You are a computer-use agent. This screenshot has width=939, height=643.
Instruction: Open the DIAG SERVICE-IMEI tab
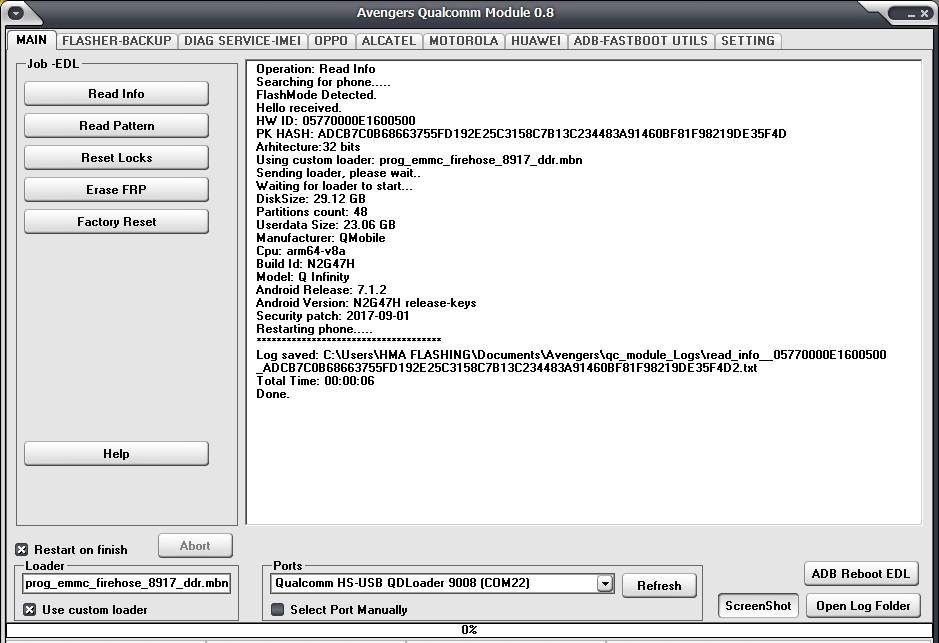pos(243,41)
